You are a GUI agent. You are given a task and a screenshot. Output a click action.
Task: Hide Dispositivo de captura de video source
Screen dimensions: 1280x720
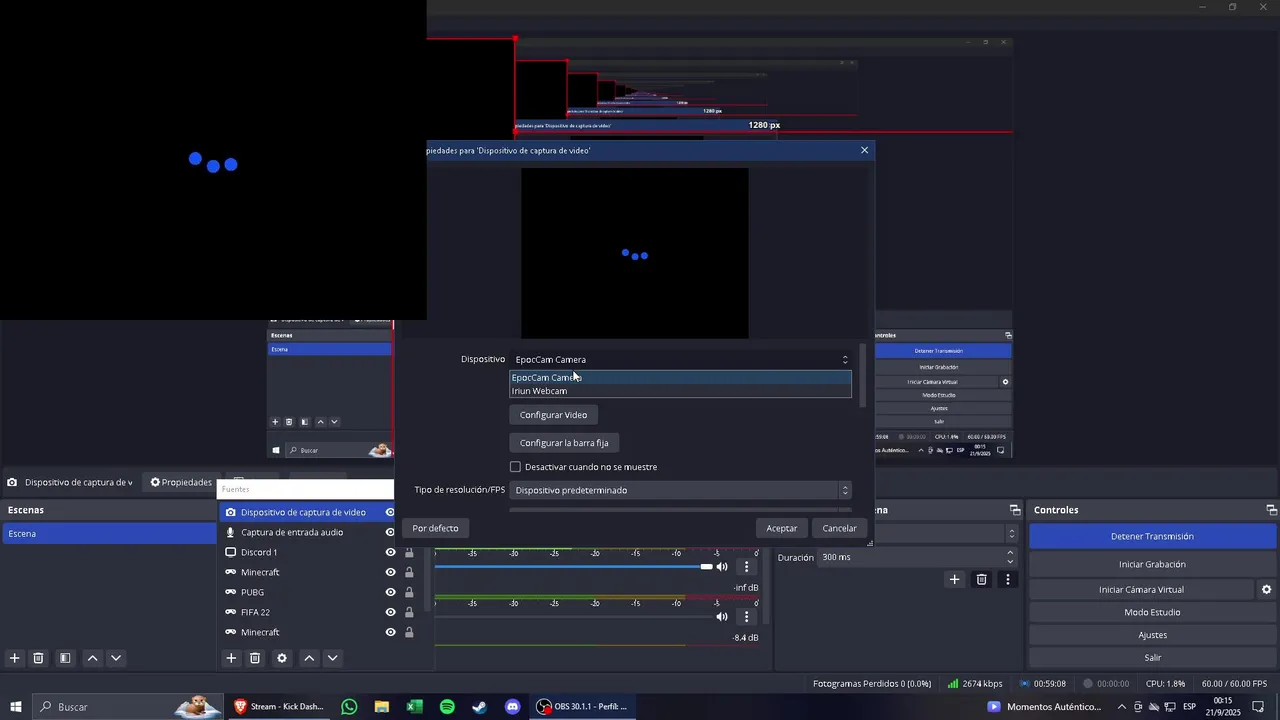[390, 512]
